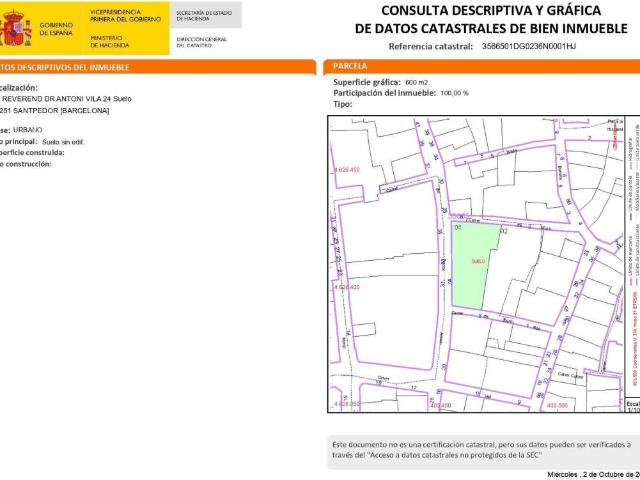Click 'Participación del inmueble:' label
Screen dimensions: 640x480
pyautogui.click(x=384, y=93)
